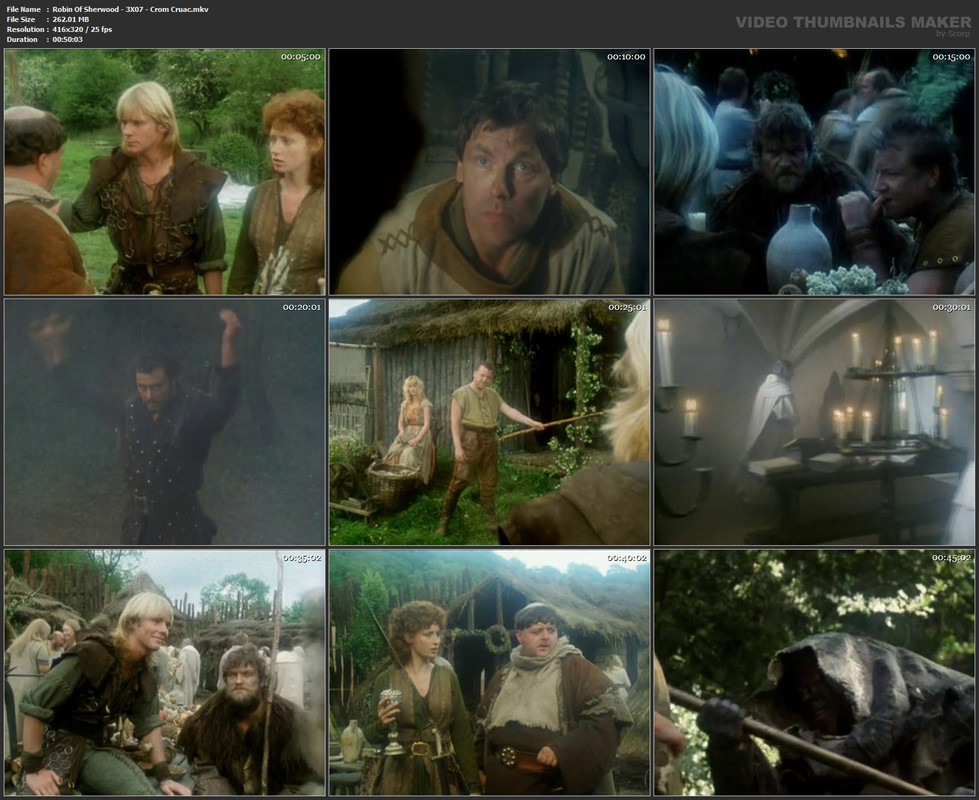Select the thumbnail stamped 00:30:01
The image size is (979, 800).
pyautogui.click(x=814, y=422)
